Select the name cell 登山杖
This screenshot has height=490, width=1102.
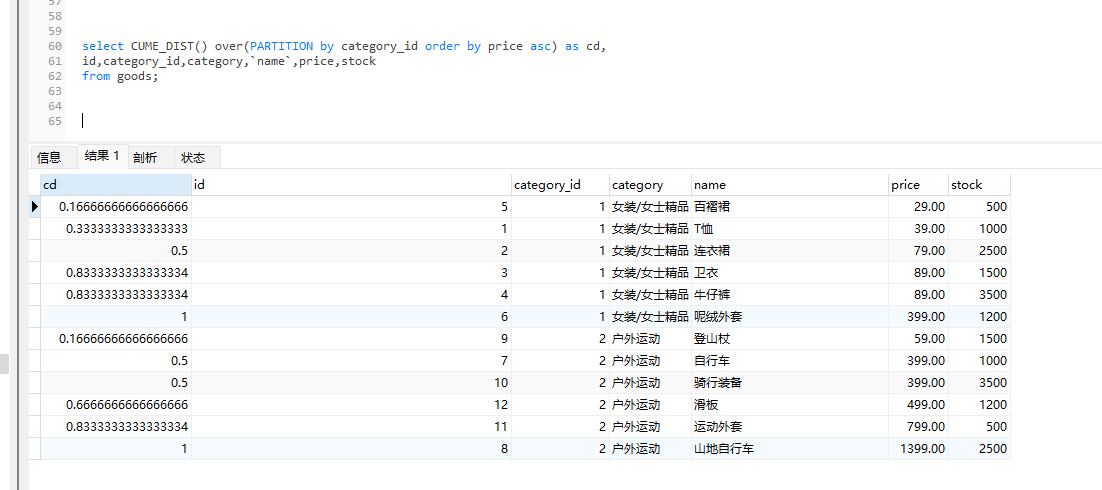pyautogui.click(x=789, y=339)
